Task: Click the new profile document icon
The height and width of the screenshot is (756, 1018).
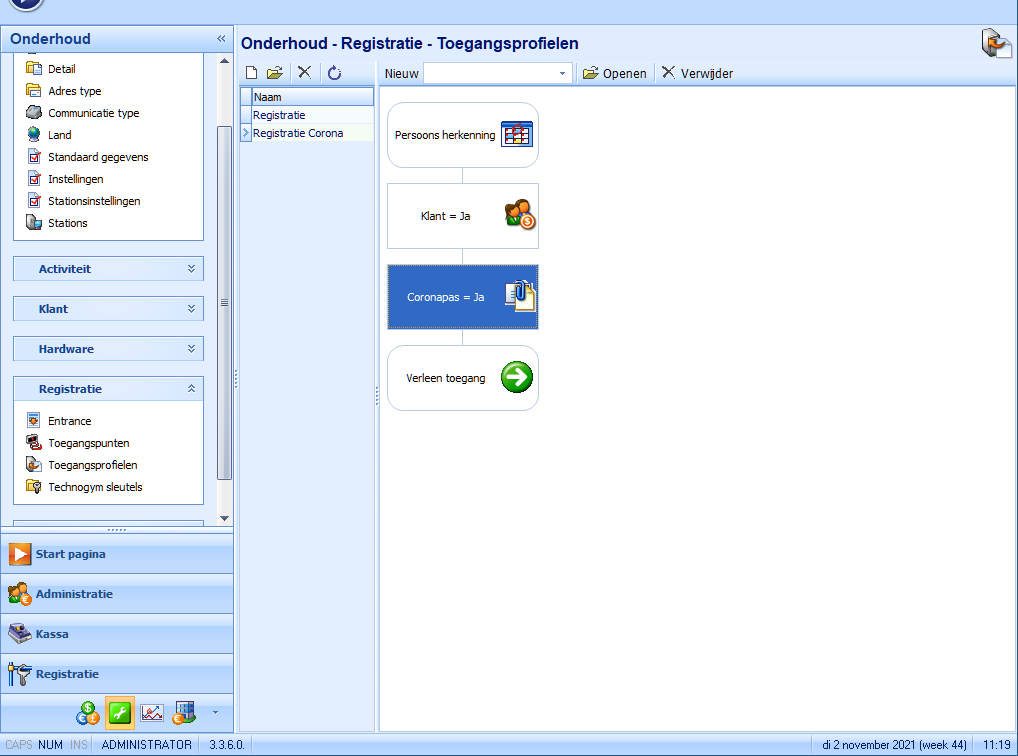Action: point(252,73)
